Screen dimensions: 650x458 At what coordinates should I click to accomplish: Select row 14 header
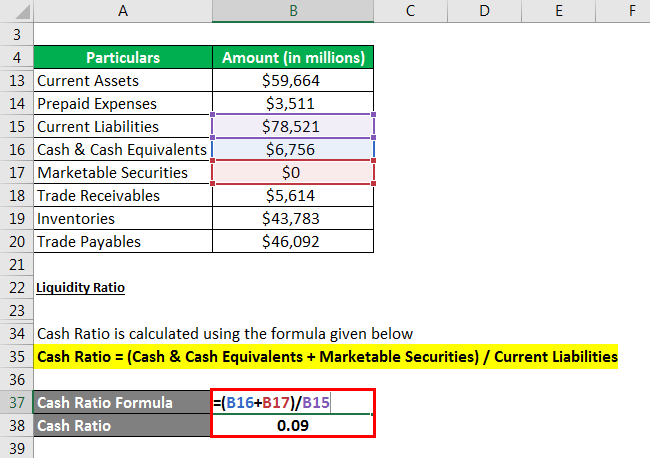(17, 103)
